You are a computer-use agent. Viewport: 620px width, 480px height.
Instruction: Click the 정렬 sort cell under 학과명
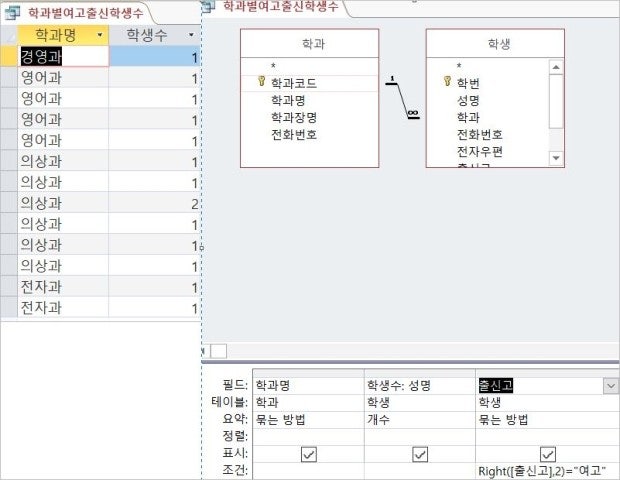[x=308, y=437]
